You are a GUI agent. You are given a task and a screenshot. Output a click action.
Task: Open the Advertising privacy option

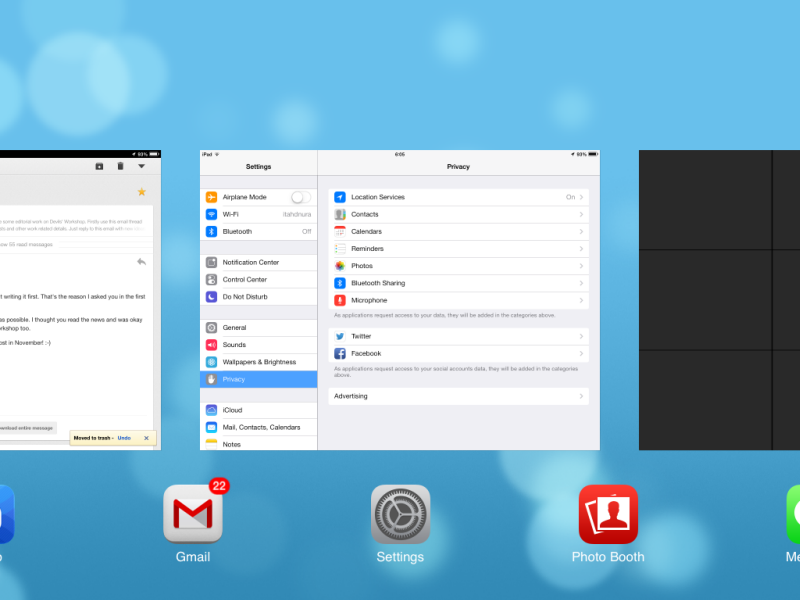[459, 396]
